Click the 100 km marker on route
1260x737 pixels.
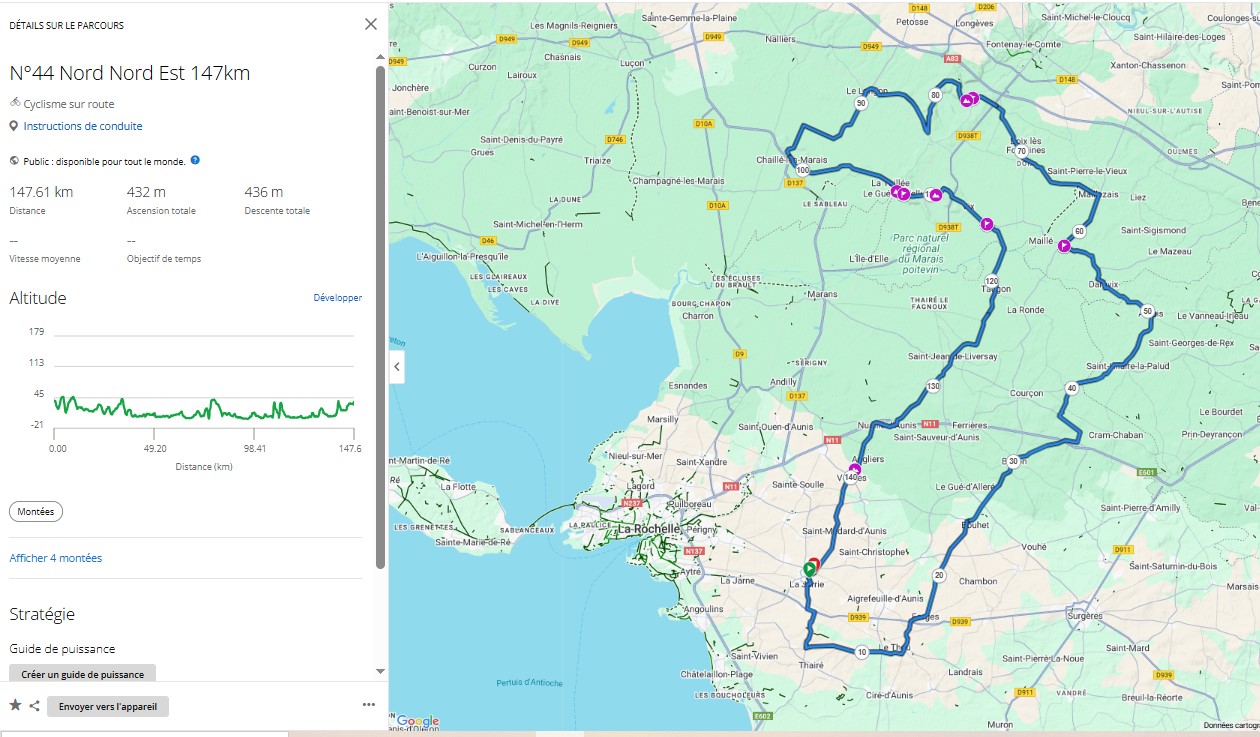(x=802, y=170)
